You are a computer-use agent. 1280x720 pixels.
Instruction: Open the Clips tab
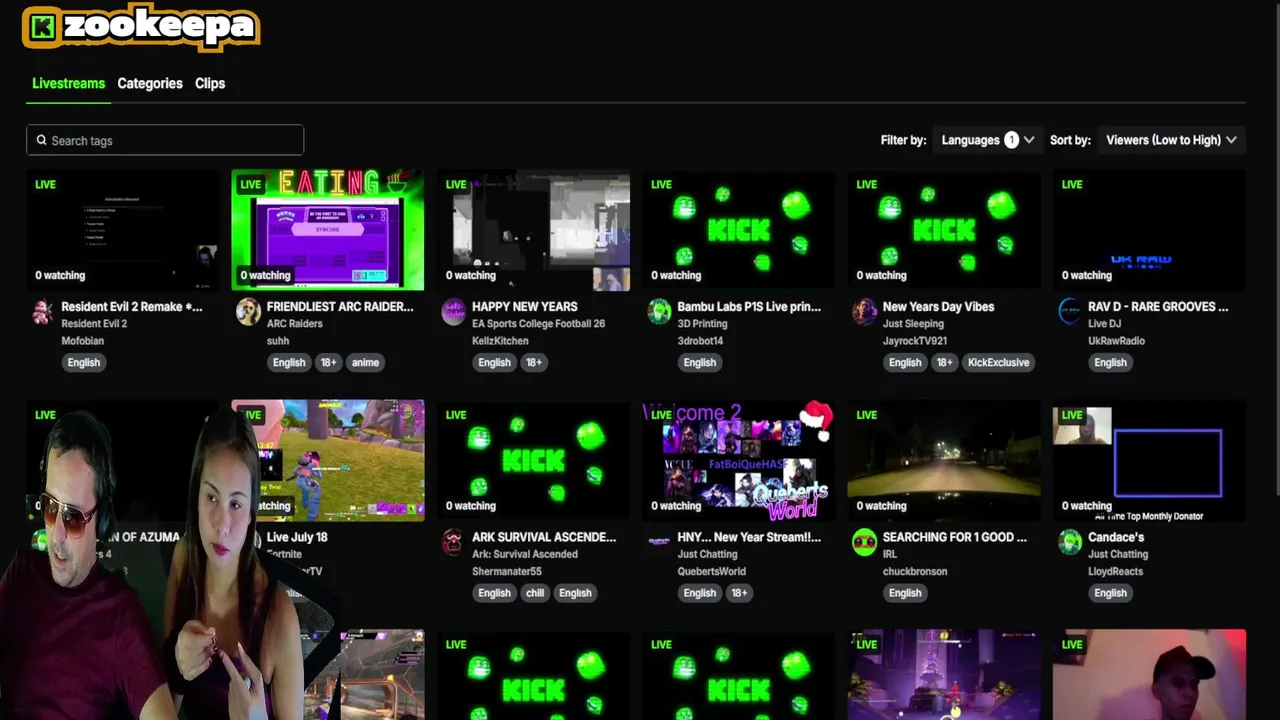(210, 83)
